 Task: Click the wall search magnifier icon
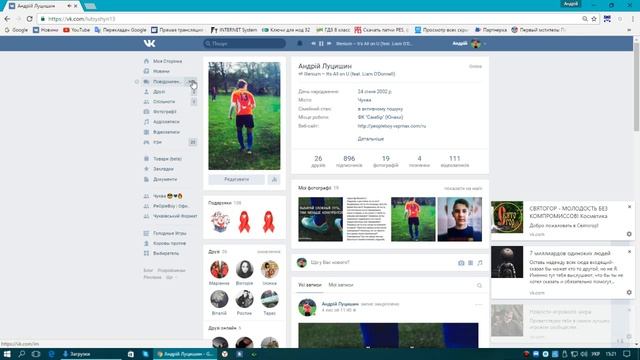click(479, 285)
